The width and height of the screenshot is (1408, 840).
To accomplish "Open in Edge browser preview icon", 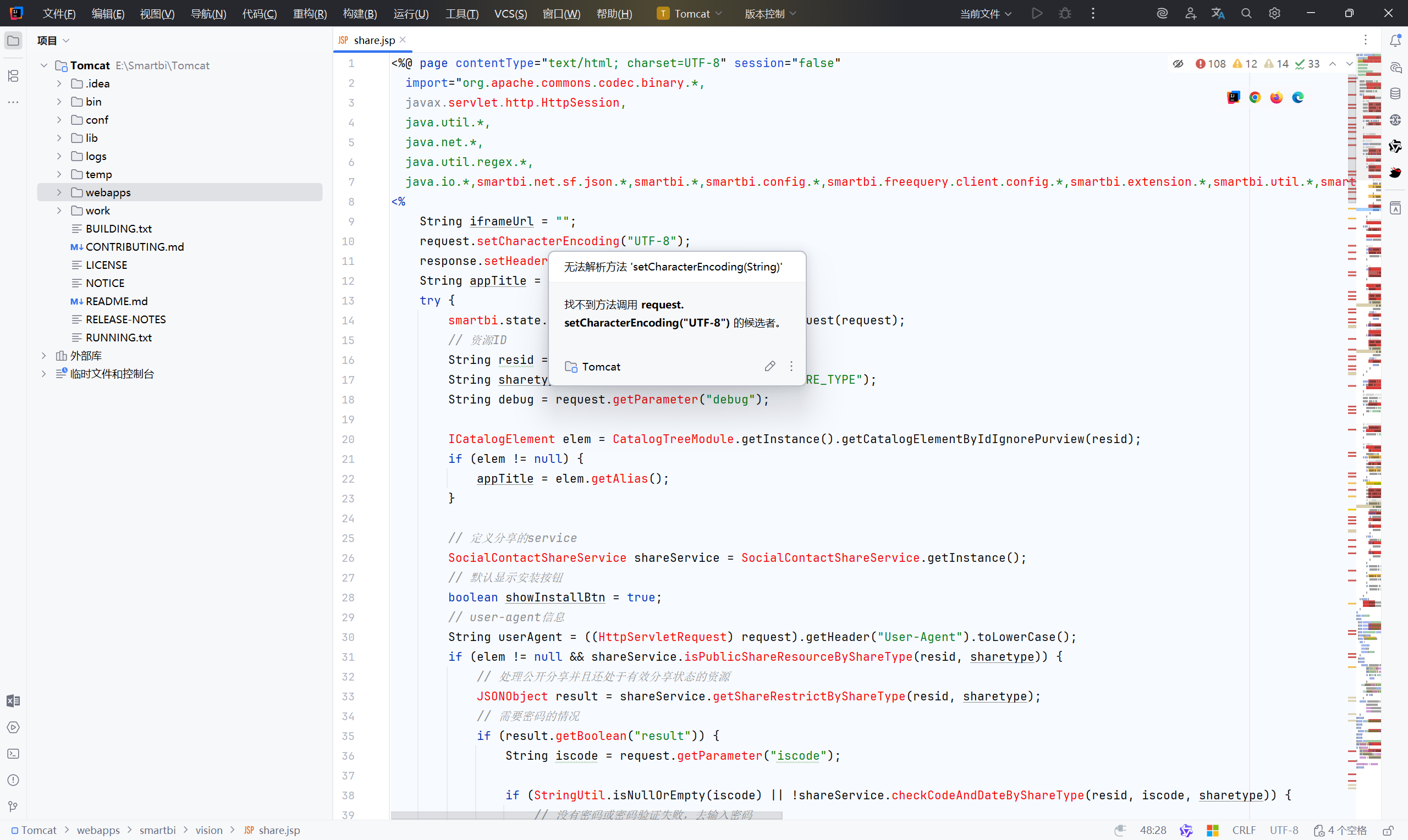I will pyautogui.click(x=1297, y=97).
